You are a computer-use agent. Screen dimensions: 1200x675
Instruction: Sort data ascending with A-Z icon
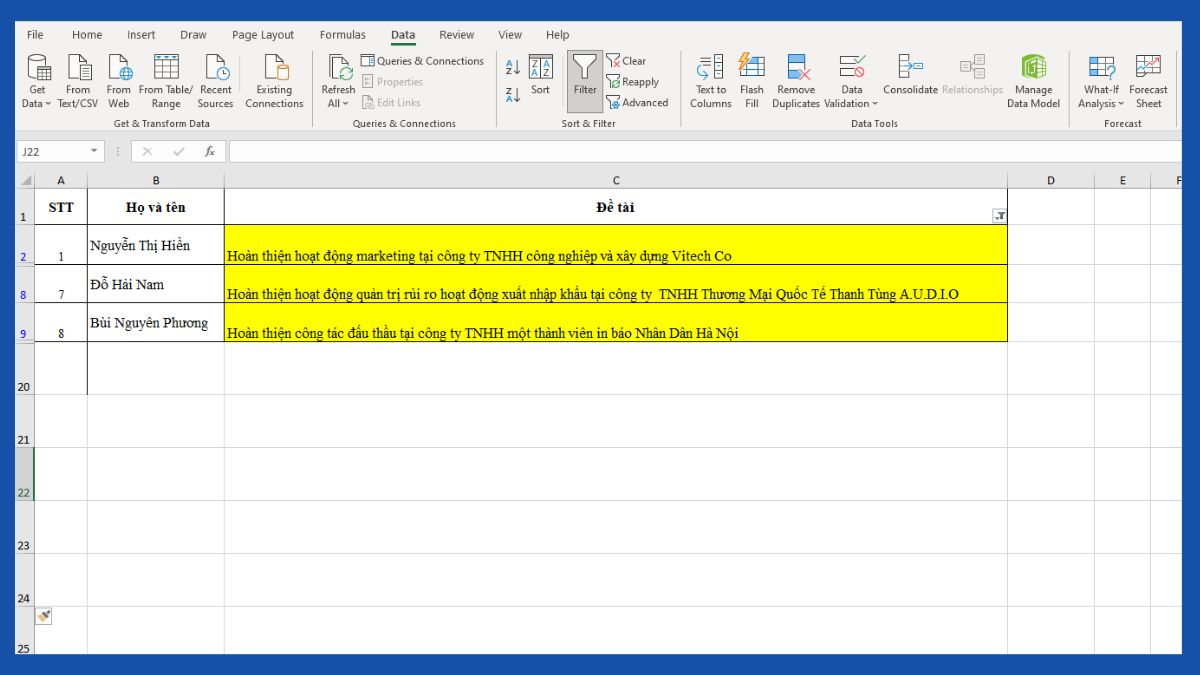click(x=512, y=64)
